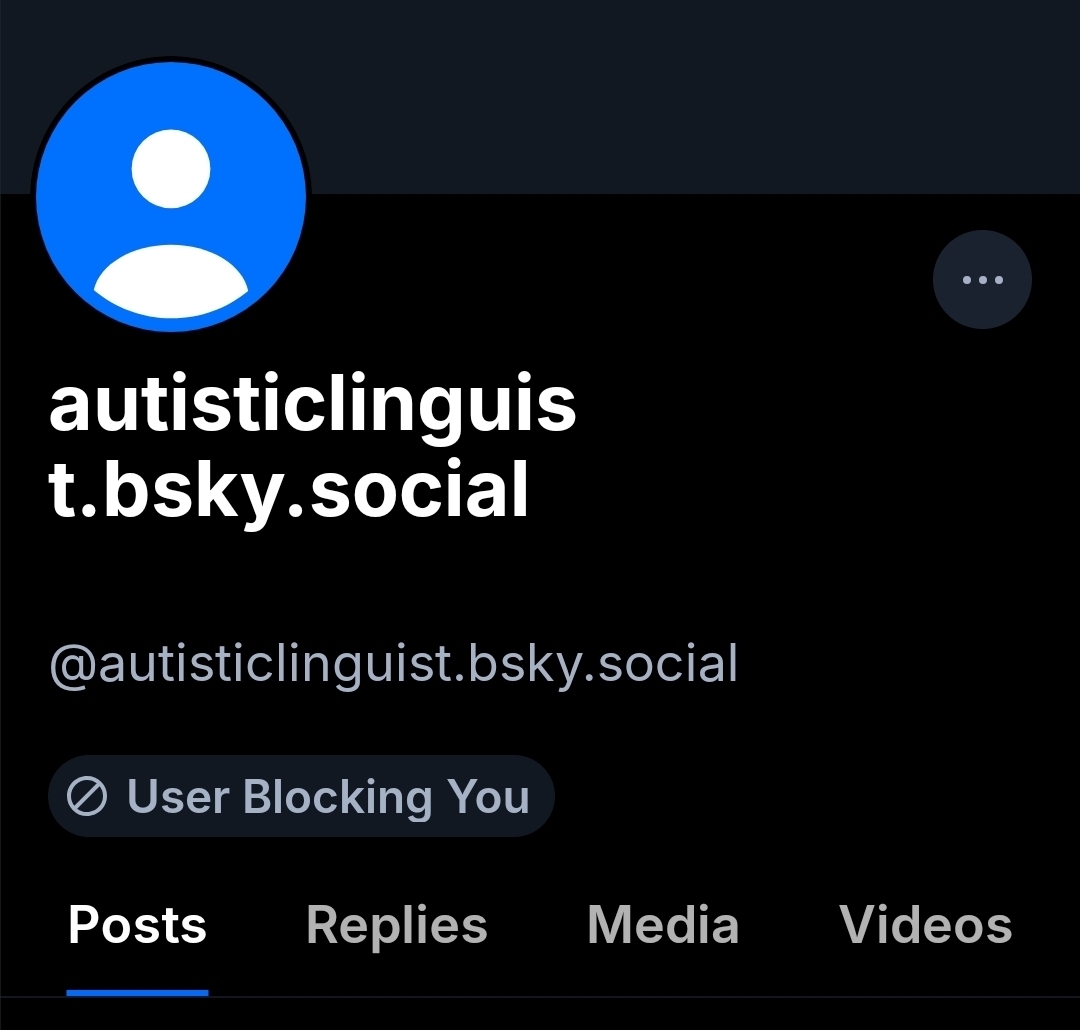Viewport: 1080px width, 1030px height.
Task: Click the blue underline beneath Posts
Action: (137, 993)
